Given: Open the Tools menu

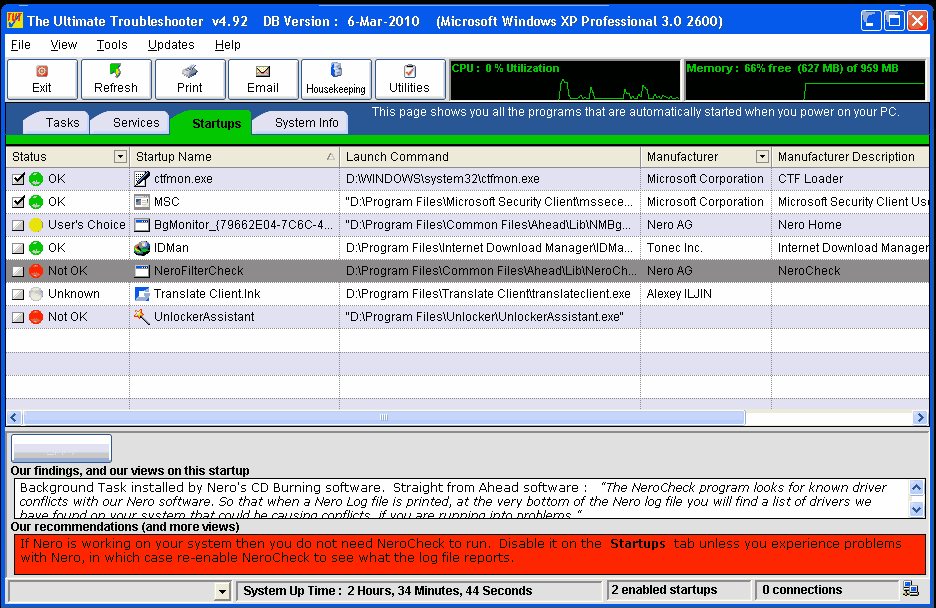Looking at the screenshot, I should tap(112, 45).
